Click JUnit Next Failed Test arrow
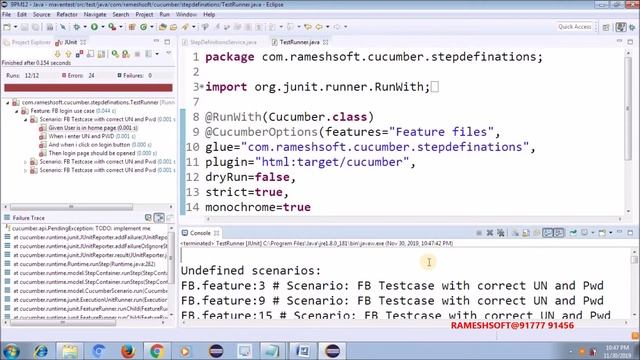 (58, 54)
